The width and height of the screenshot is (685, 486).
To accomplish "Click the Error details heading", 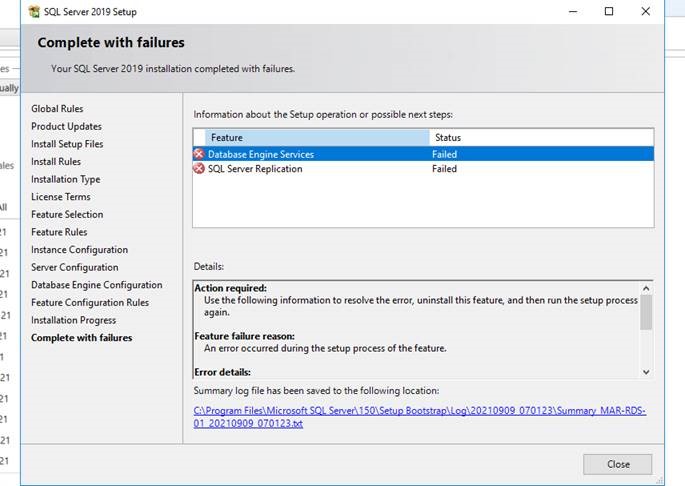I will click(223, 372).
